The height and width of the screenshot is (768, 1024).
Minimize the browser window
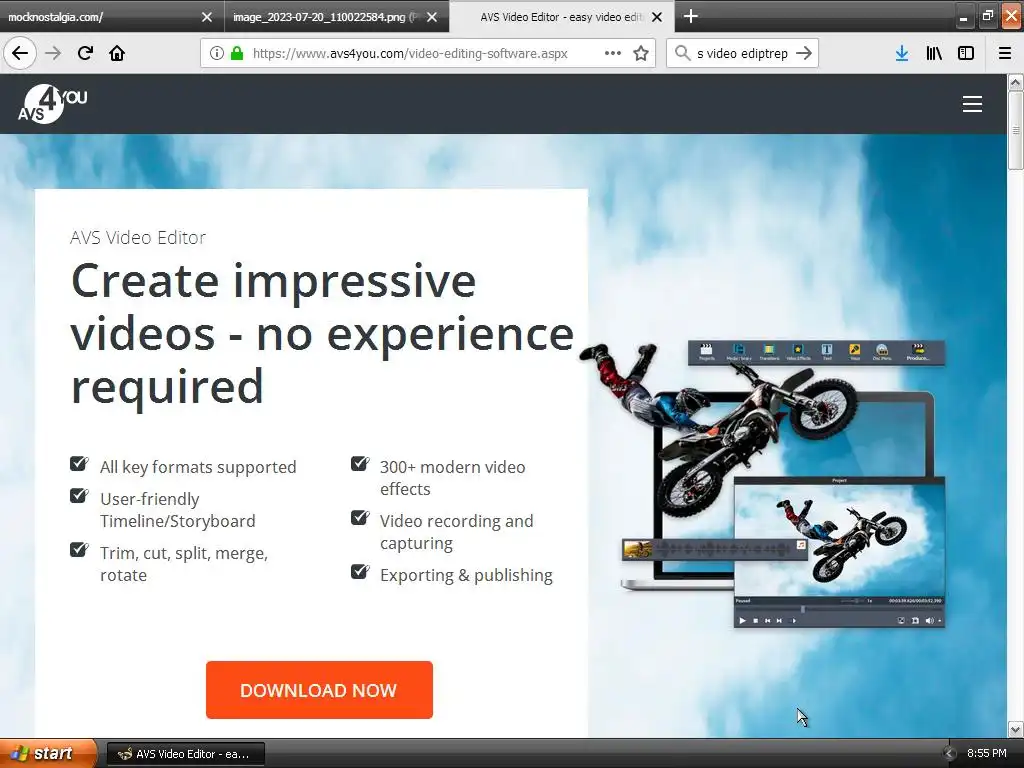tap(963, 16)
